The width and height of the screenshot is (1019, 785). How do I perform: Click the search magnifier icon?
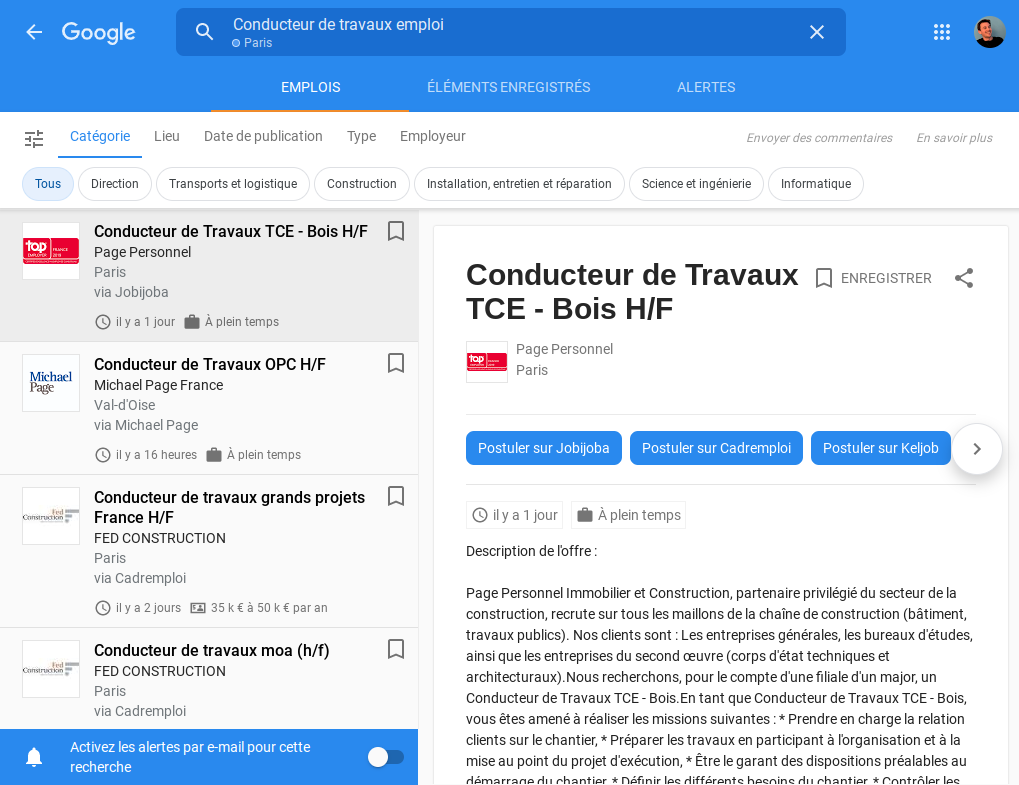(204, 32)
